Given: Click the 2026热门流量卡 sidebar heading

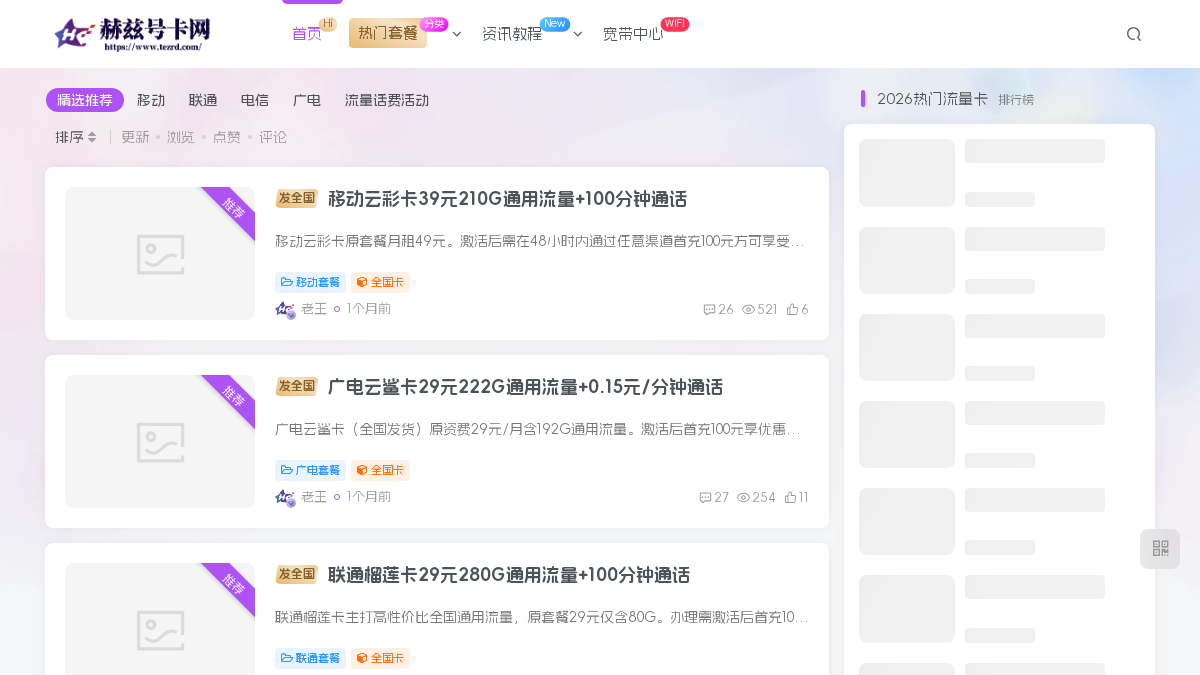Looking at the screenshot, I should pyautogui.click(x=932, y=99).
